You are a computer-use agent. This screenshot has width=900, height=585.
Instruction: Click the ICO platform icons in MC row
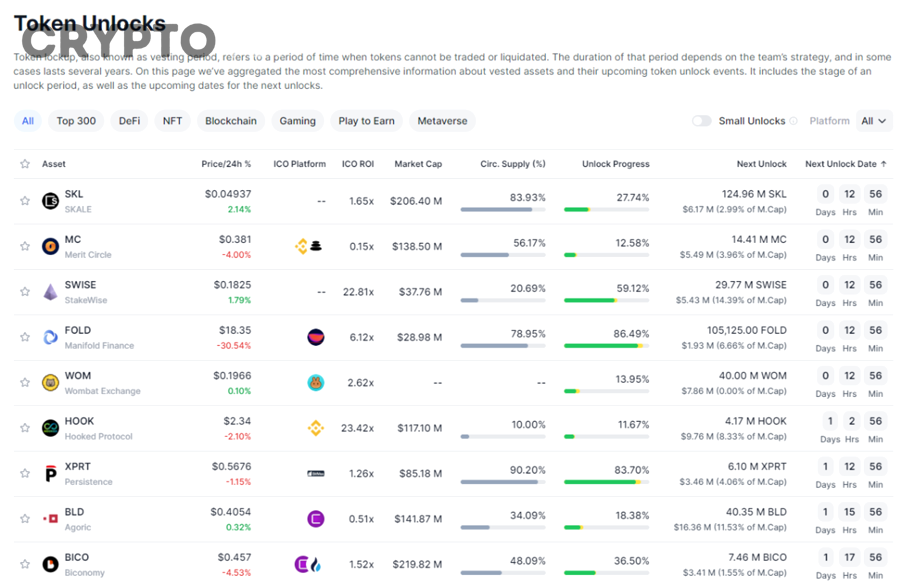[308, 246]
